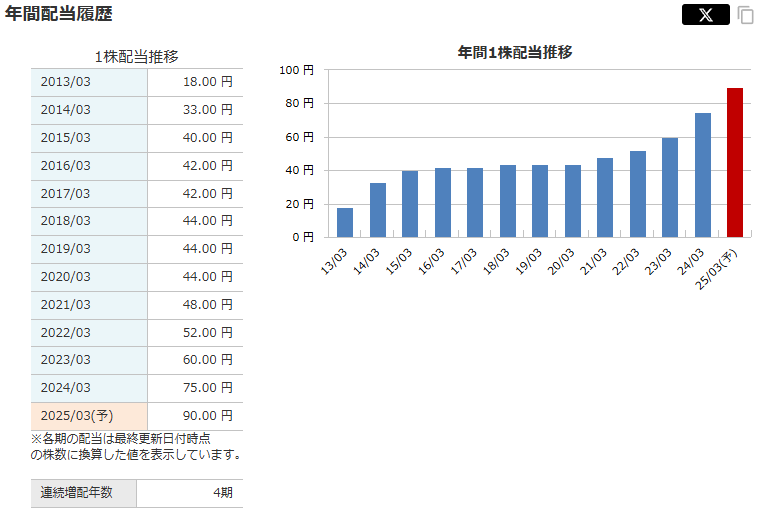Viewport: 777px width, 517px height.
Task: Select the 2025/03(予) forecast row label
Action: pos(89,416)
